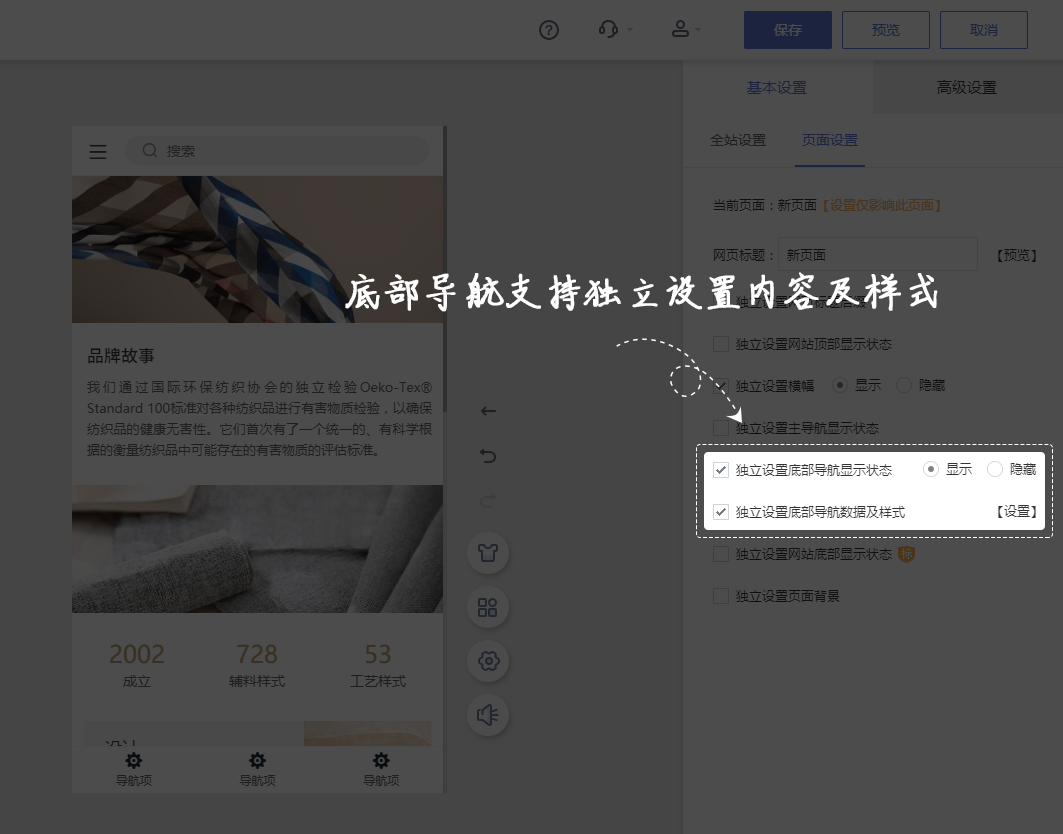Screen dimensions: 1063x834
Task: Toggle 独立设置底部导航数据及样式 checkbox
Action: (x=721, y=512)
